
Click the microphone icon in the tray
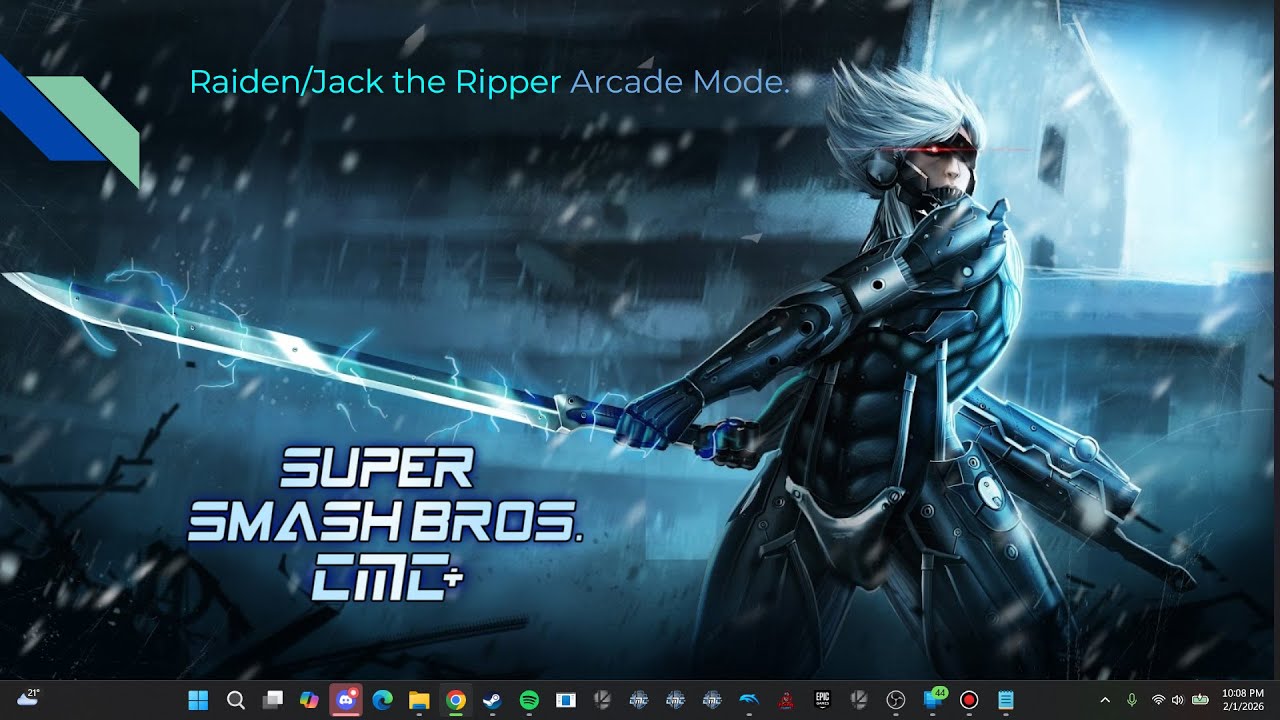[x=1132, y=700]
